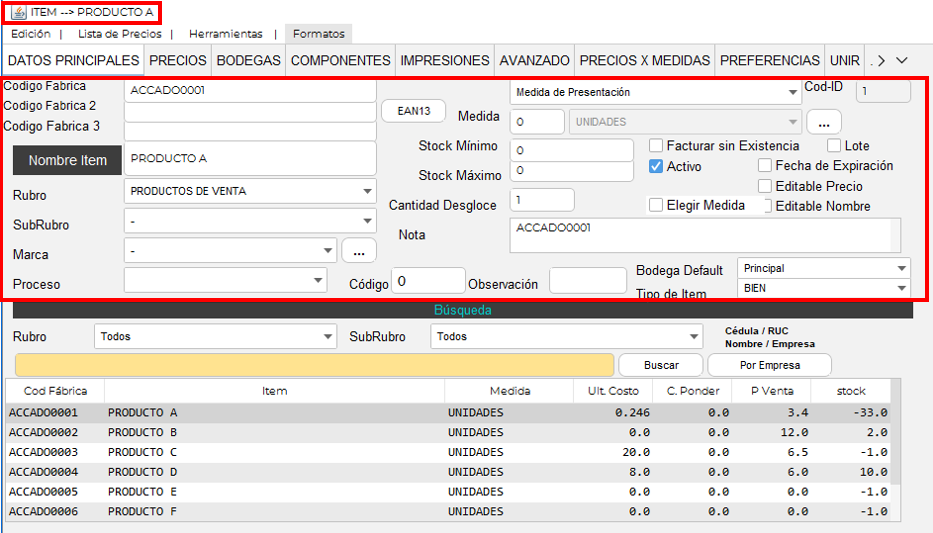Viewport: 933px width, 533px height.
Task: Expand the Bodega Default dropdown
Action: 823,269
